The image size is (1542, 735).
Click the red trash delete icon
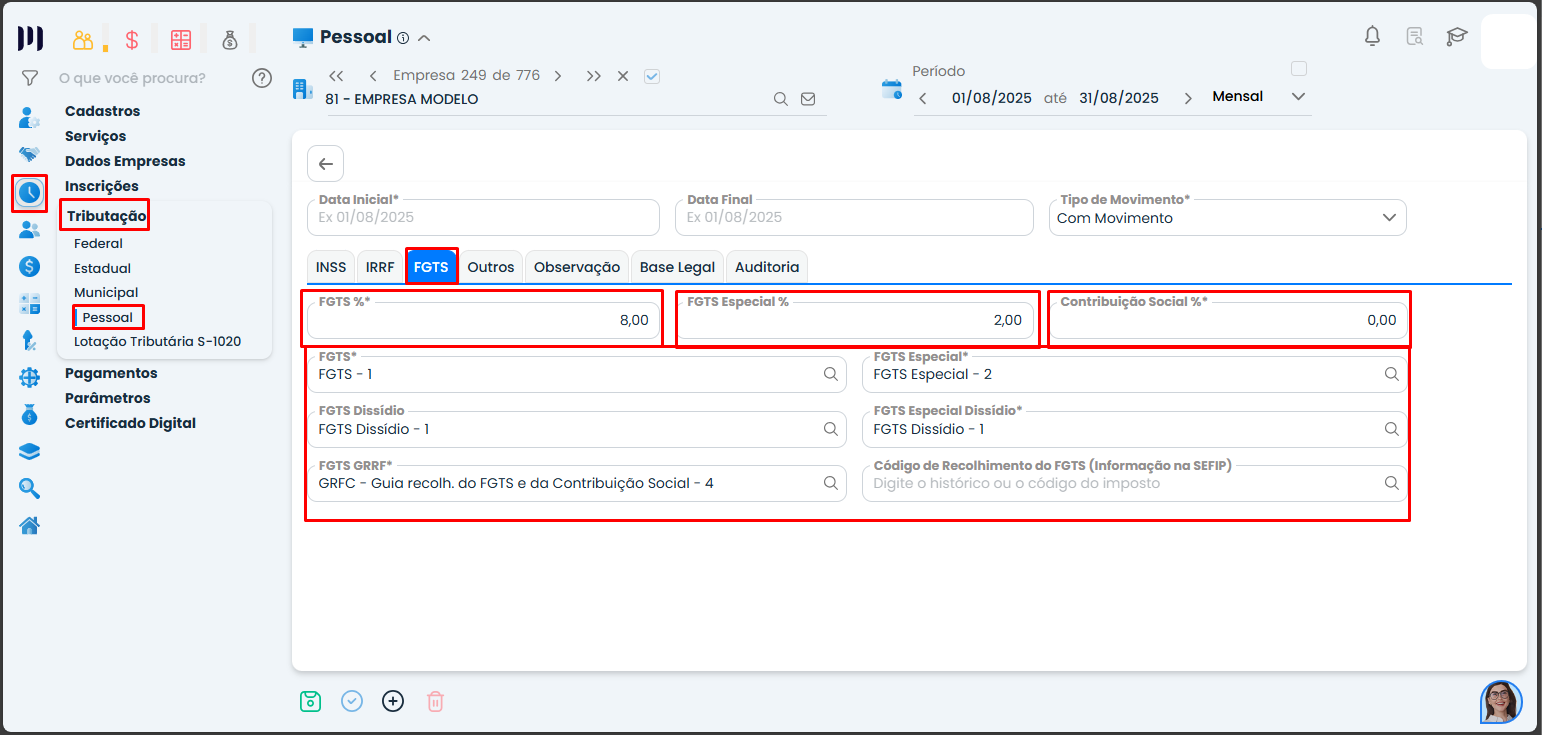[435, 701]
